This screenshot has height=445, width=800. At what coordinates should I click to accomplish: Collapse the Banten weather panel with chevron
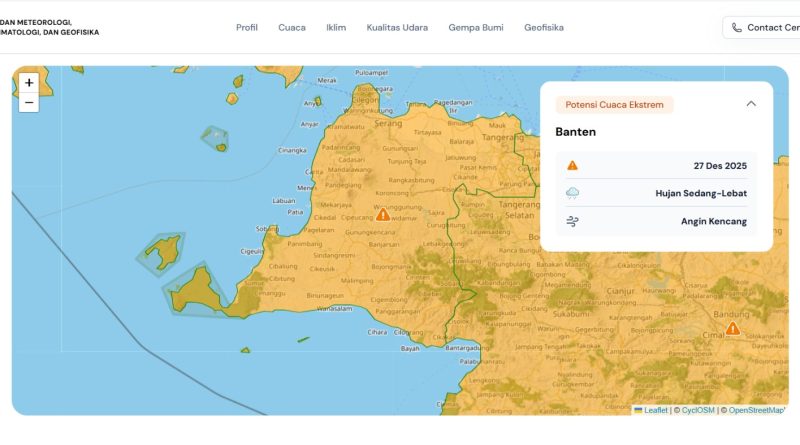(x=751, y=104)
